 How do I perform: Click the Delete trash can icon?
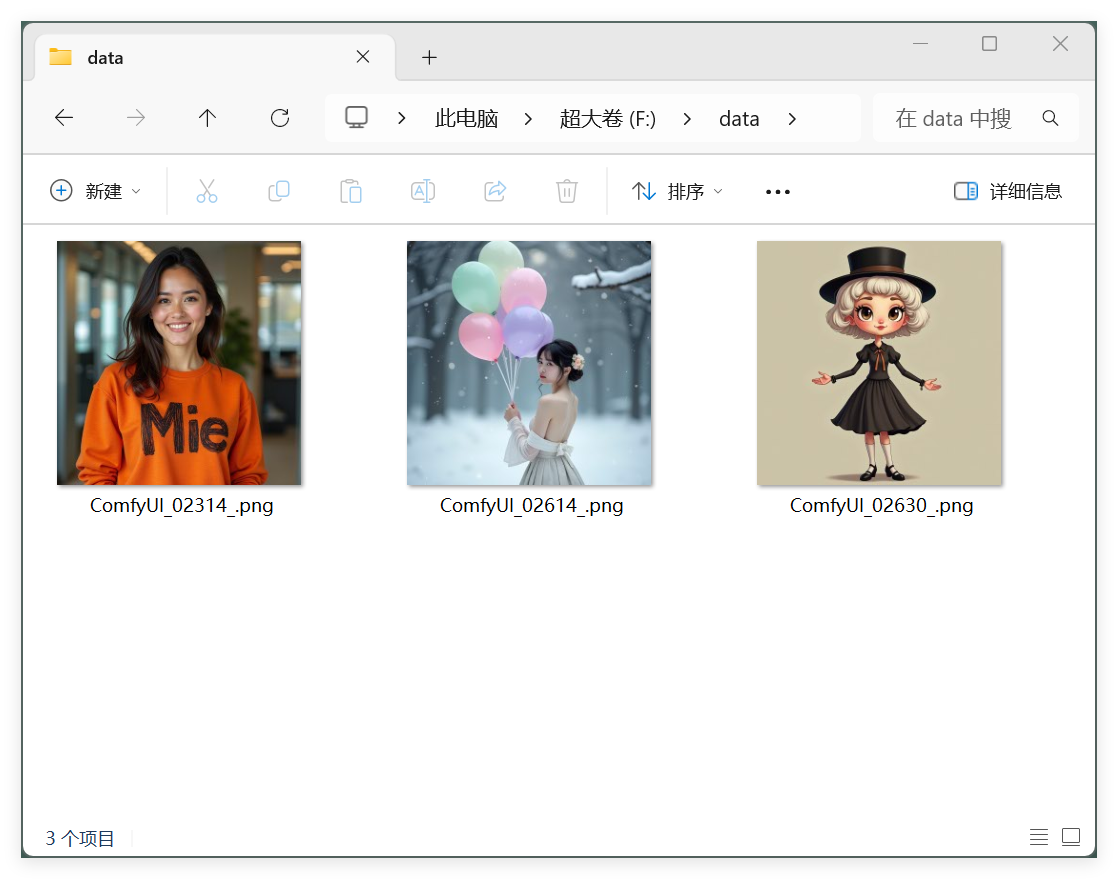coord(567,191)
